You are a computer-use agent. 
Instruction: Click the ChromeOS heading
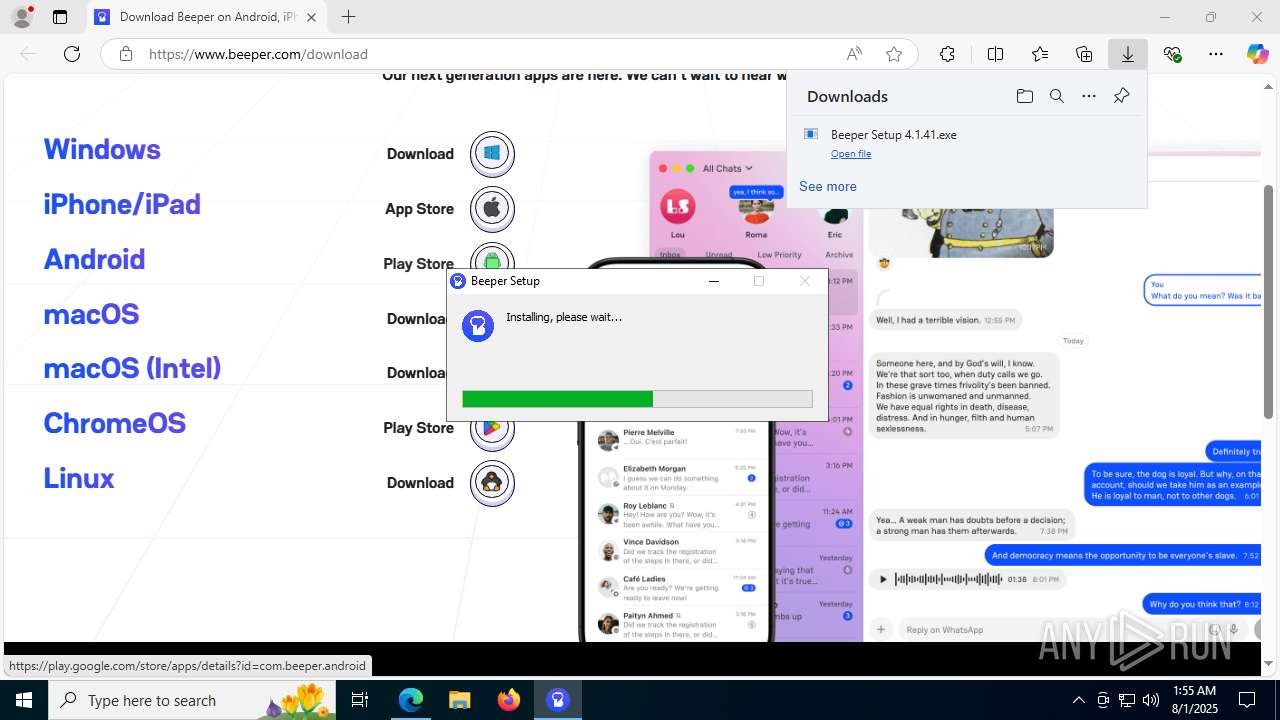click(x=115, y=423)
